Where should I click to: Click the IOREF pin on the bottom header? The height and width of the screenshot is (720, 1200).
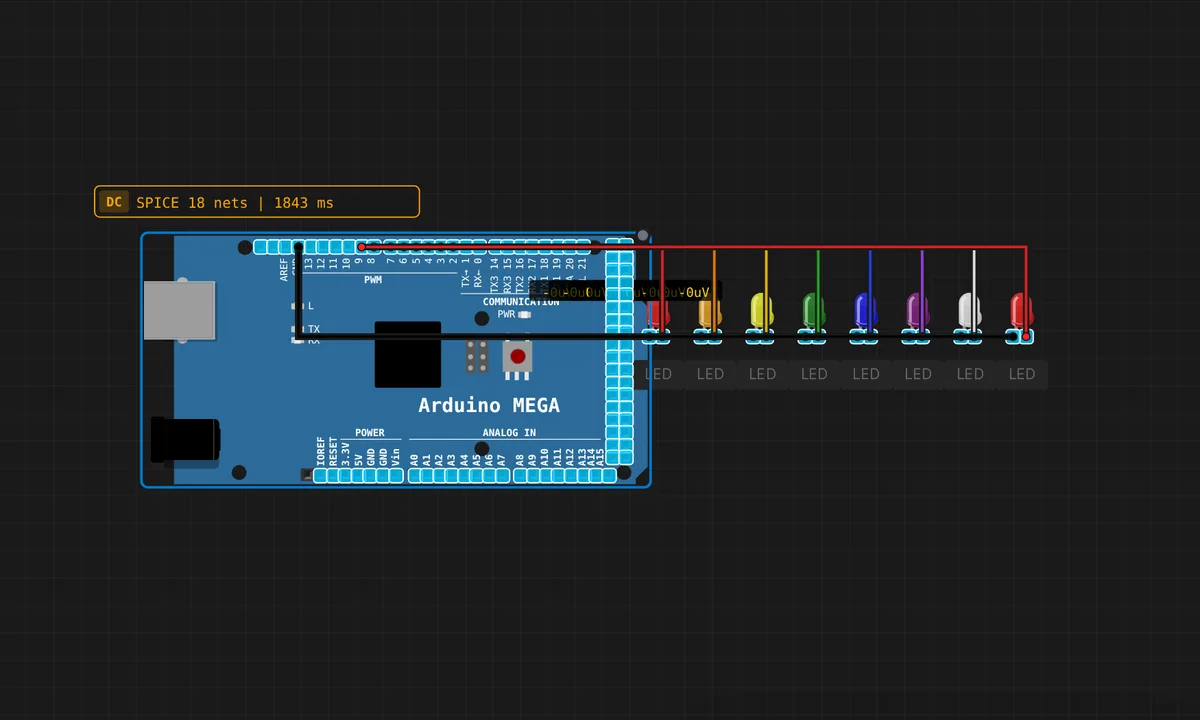(320, 476)
